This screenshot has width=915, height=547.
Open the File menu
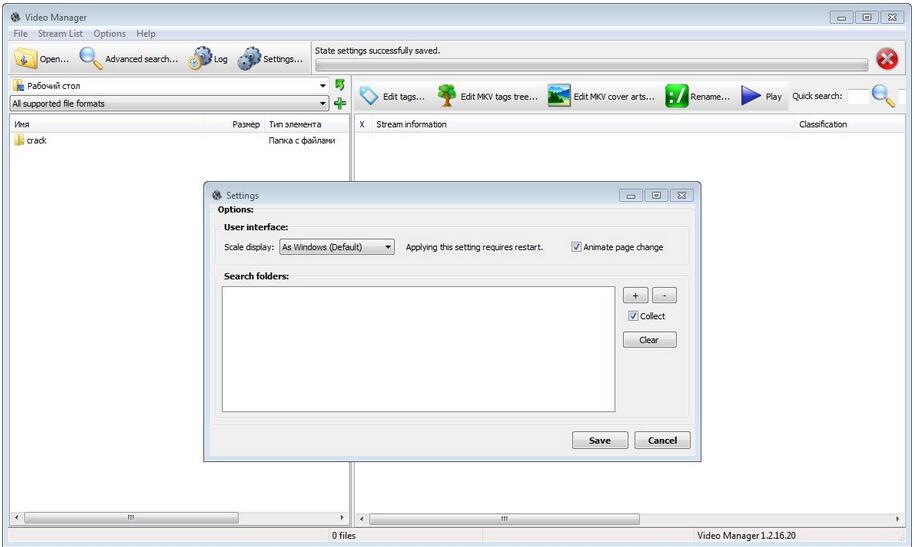[20, 33]
